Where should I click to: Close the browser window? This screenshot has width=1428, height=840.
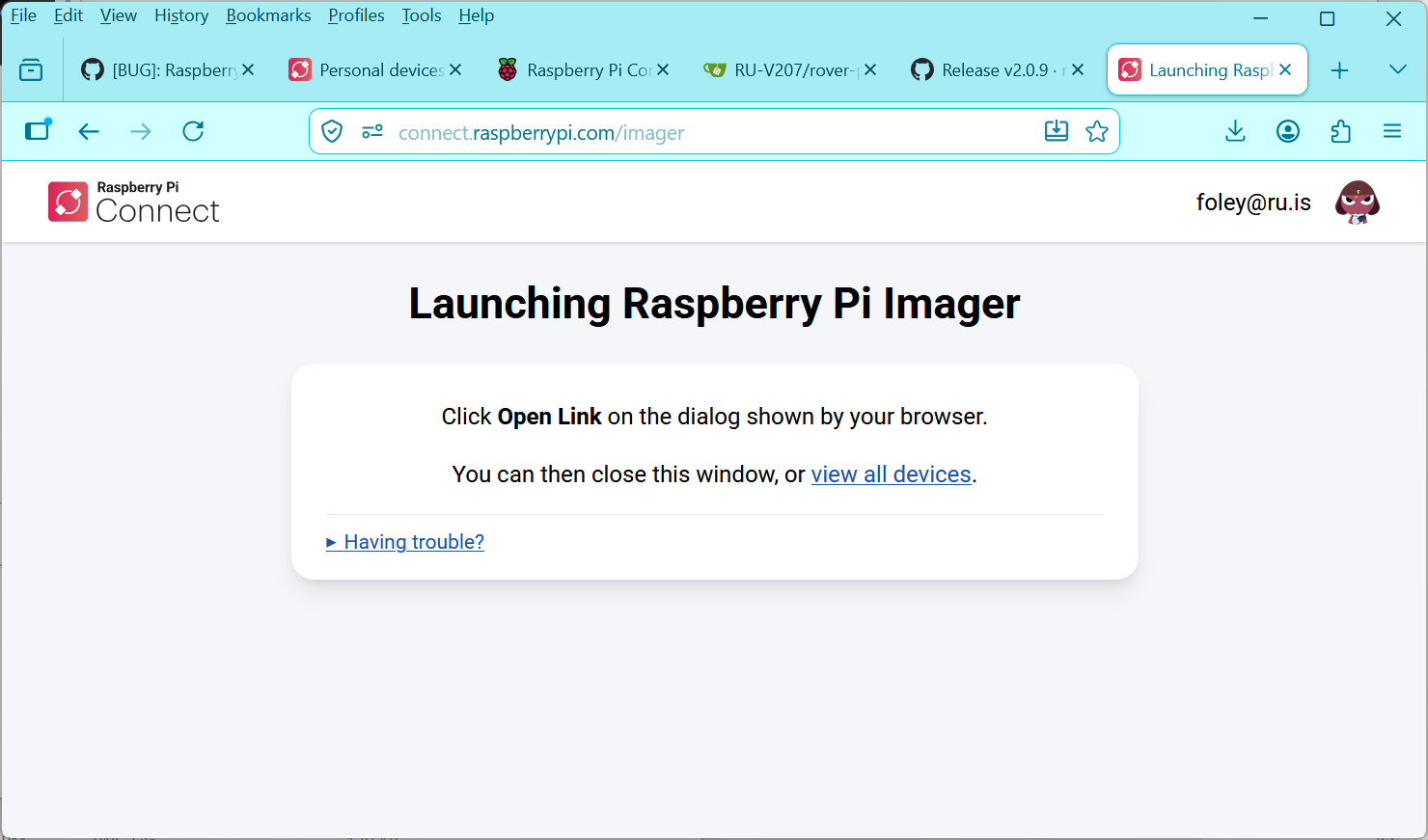click(x=1393, y=18)
